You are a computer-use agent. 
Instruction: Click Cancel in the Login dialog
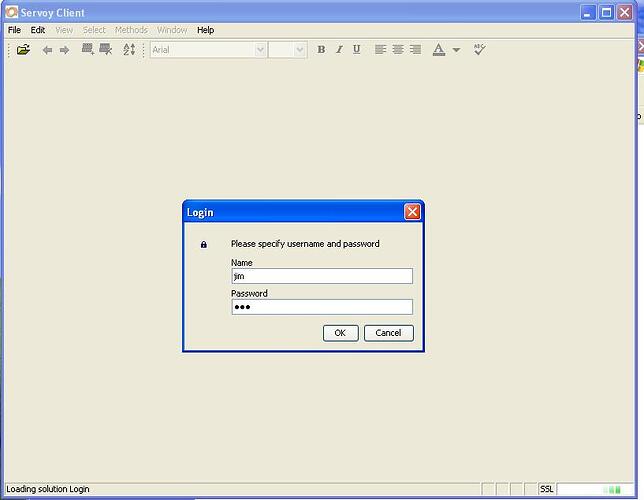[389, 333]
